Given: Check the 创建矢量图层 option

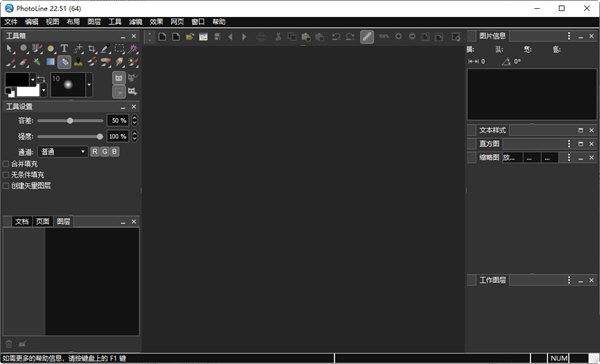Looking at the screenshot, I should (6, 186).
